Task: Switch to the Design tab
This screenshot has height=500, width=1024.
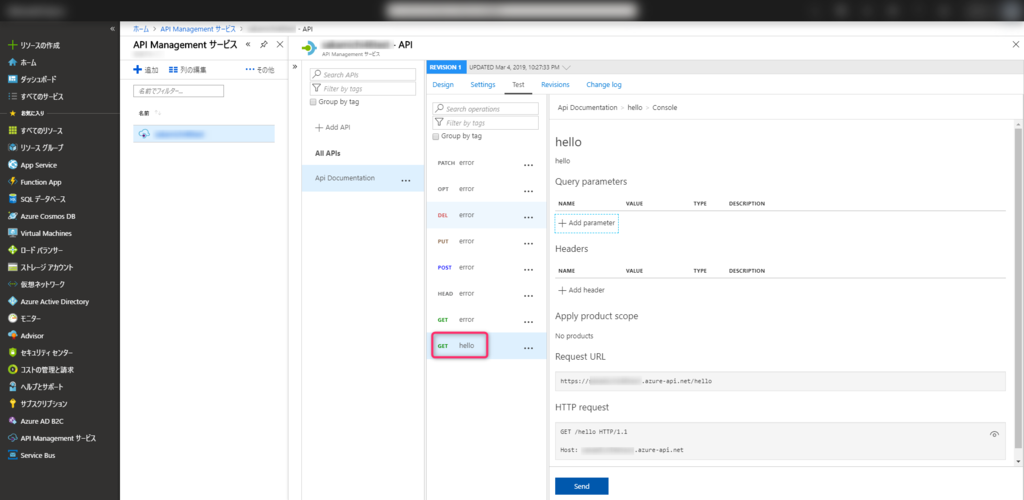Action: (443, 85)
